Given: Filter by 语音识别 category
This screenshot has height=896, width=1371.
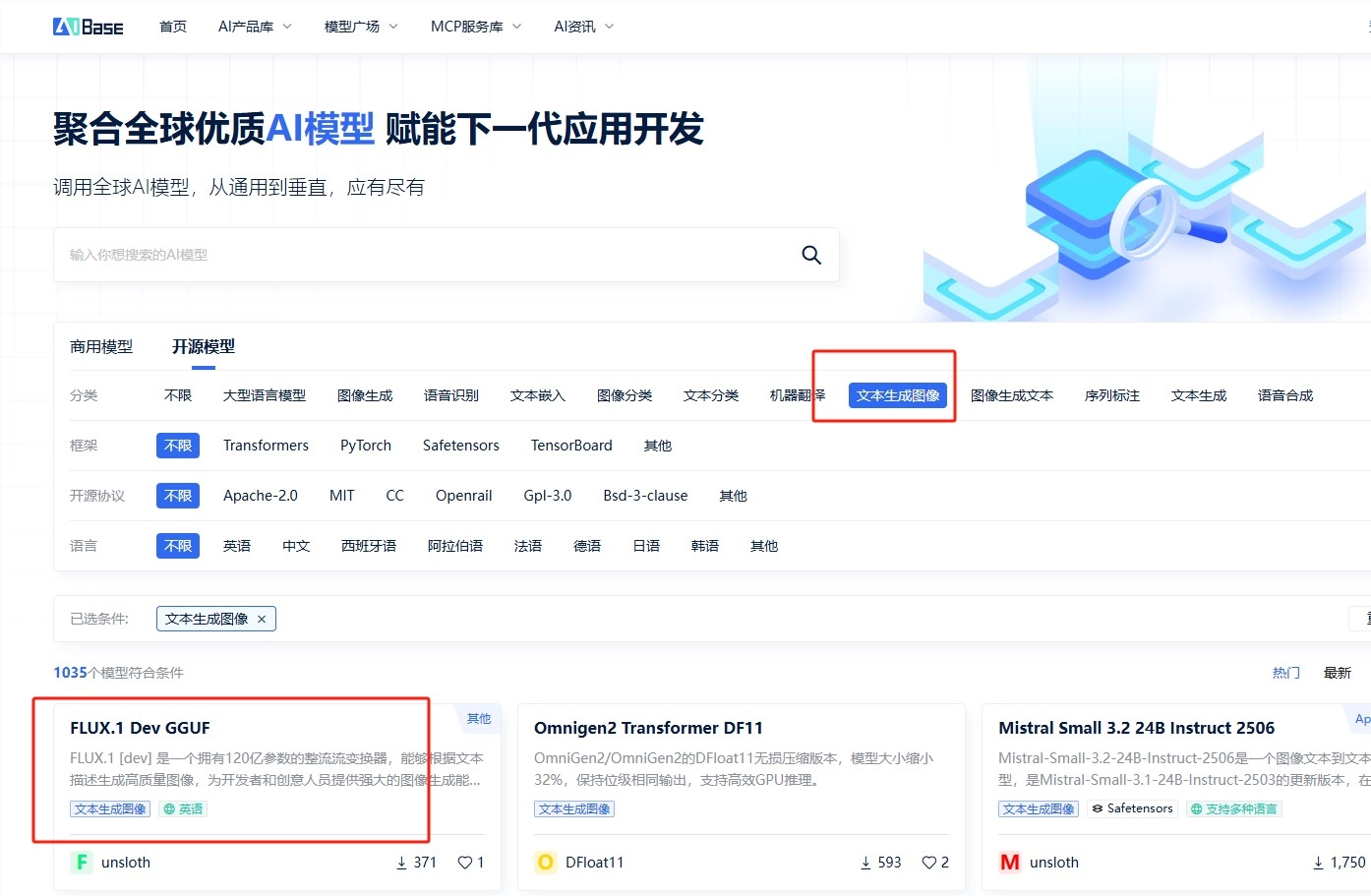Looking at the screenshot, I should (451, 395).
